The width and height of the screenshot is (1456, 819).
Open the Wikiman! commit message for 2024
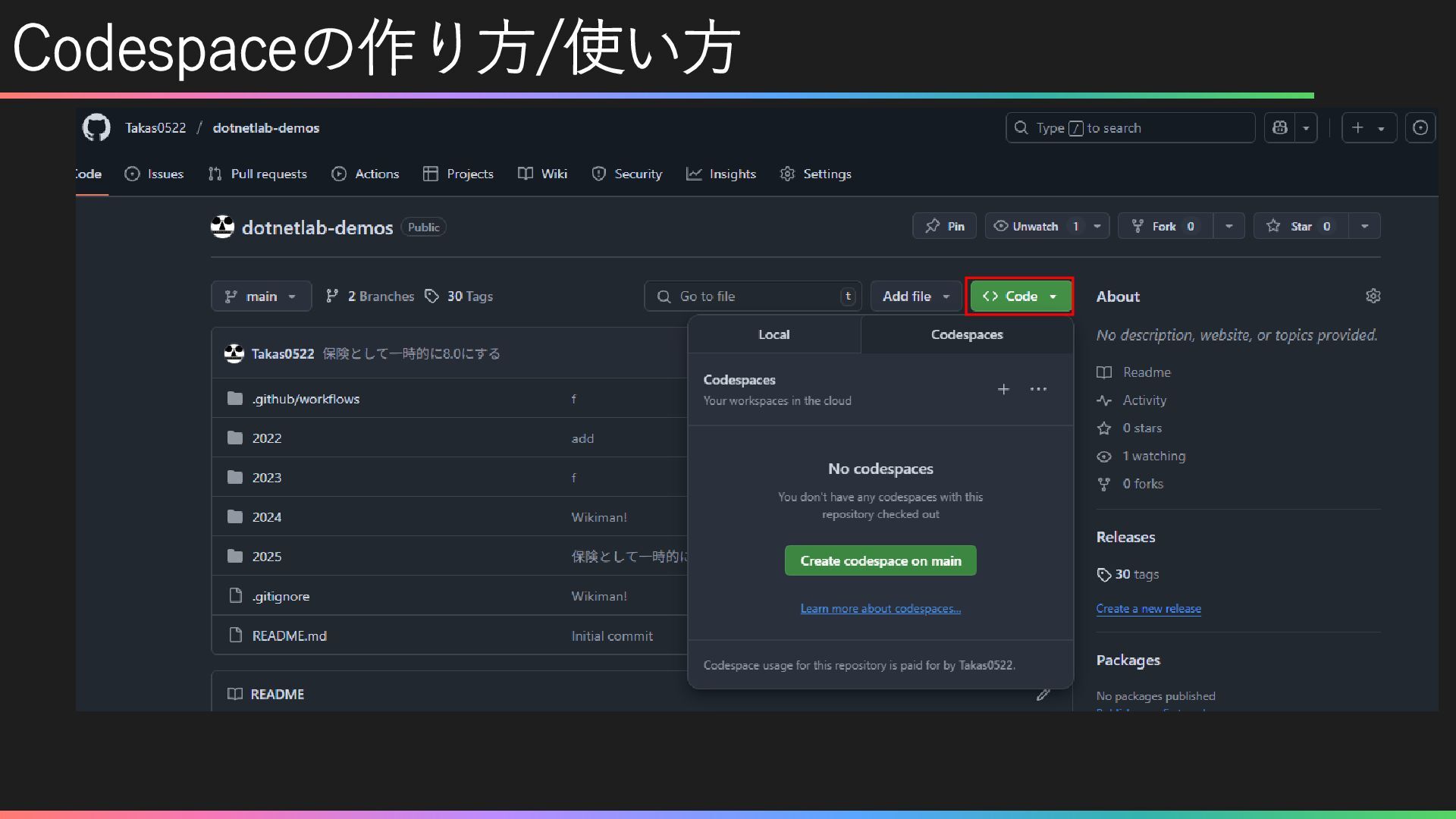coord(599,517)
